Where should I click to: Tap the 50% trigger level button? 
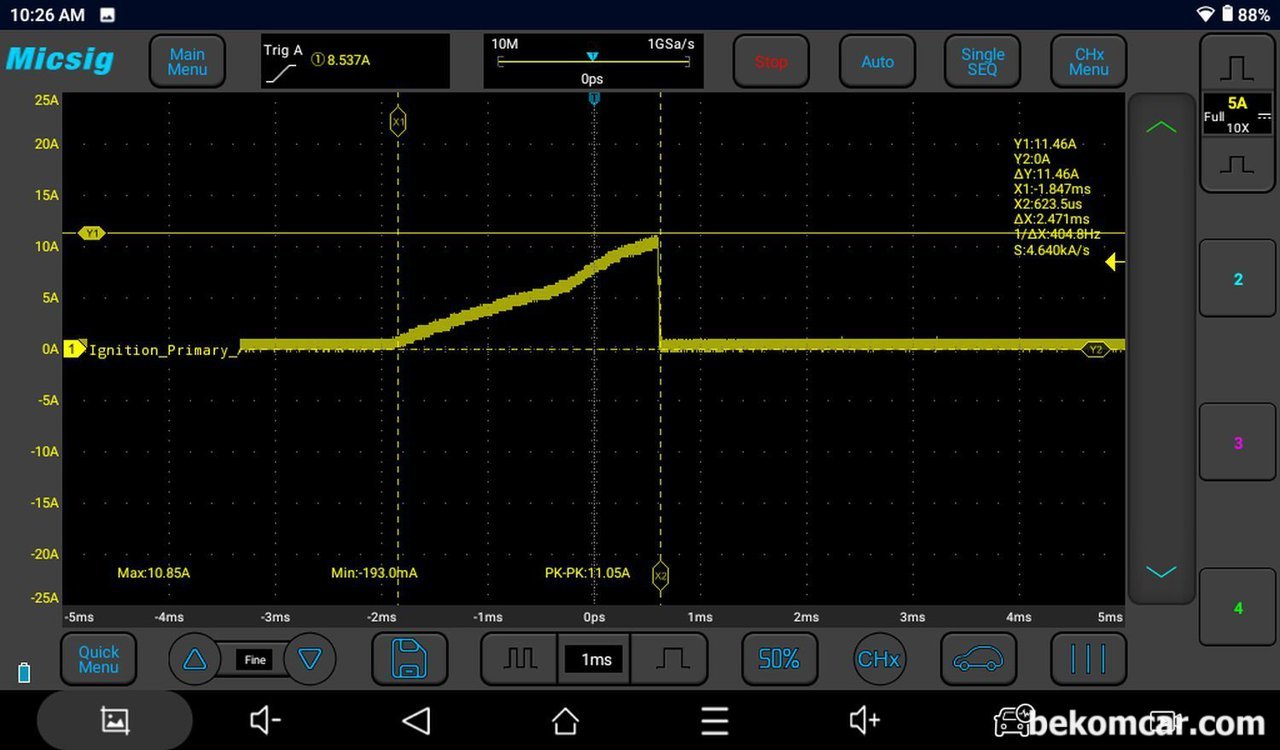(x=779, y=659)
